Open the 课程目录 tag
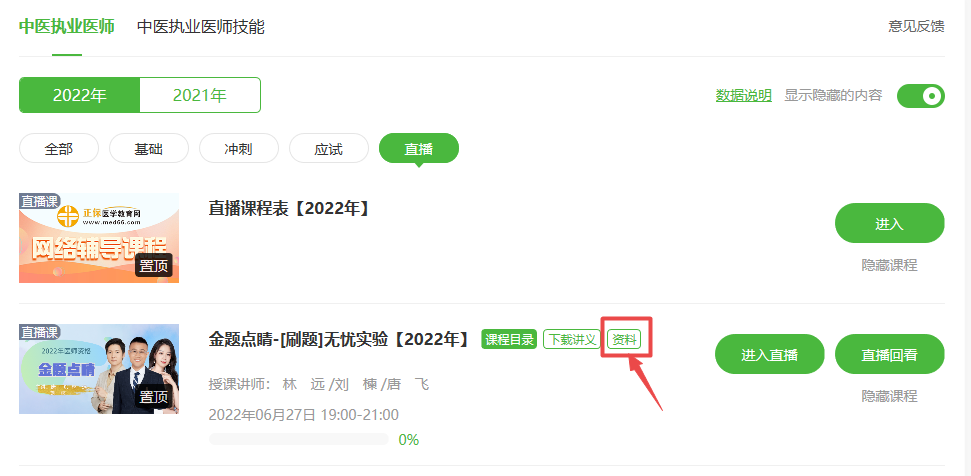This screenshot has width=971, height=476. click(x=509, y=339)
